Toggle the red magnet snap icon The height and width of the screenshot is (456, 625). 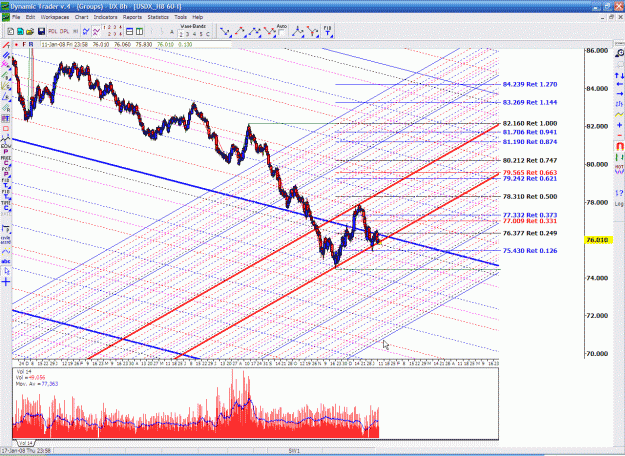click(619, 147)
